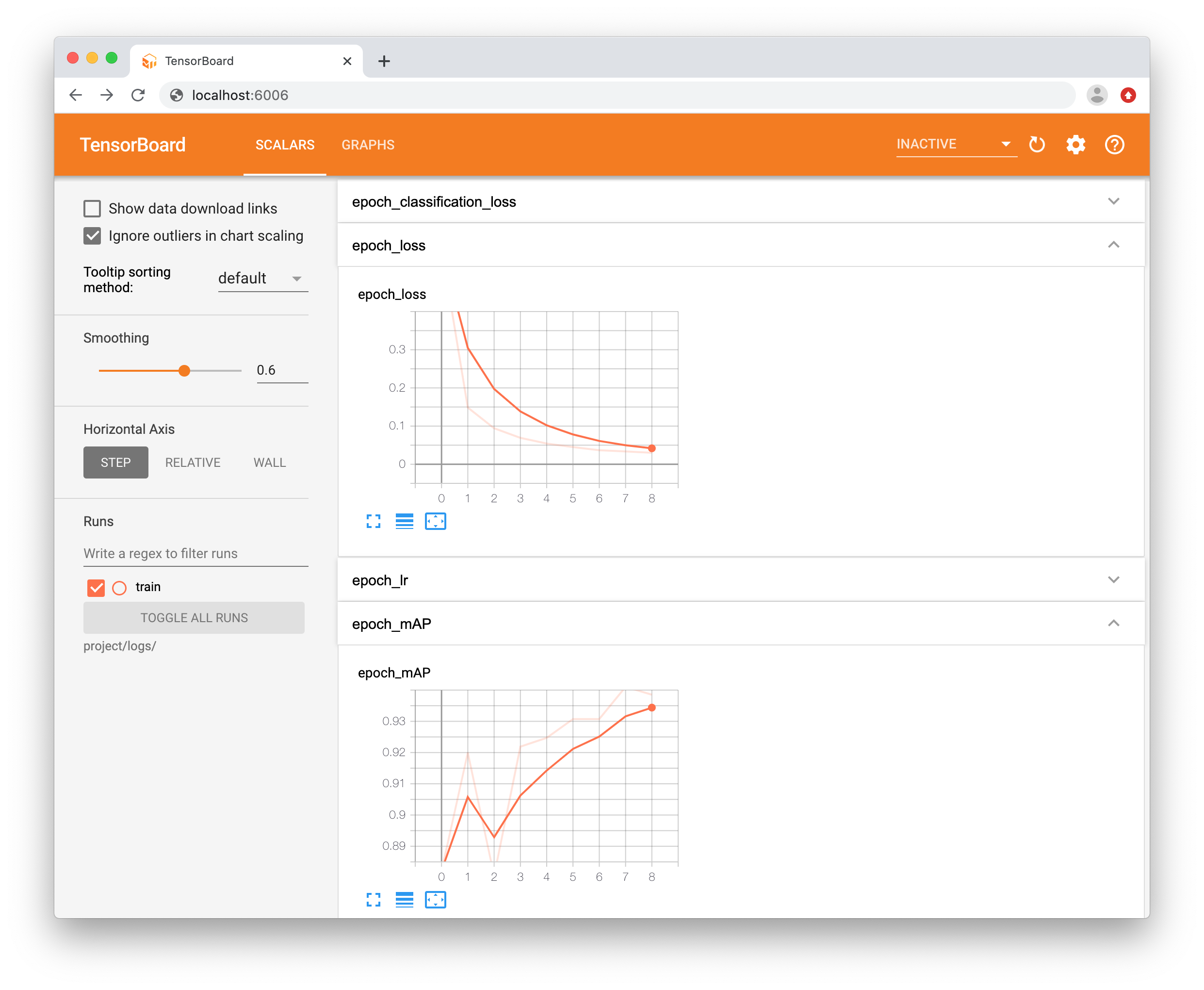Uncheck the train run checkbox
This screenshot has width=1204, height=990.
(97, 587)
